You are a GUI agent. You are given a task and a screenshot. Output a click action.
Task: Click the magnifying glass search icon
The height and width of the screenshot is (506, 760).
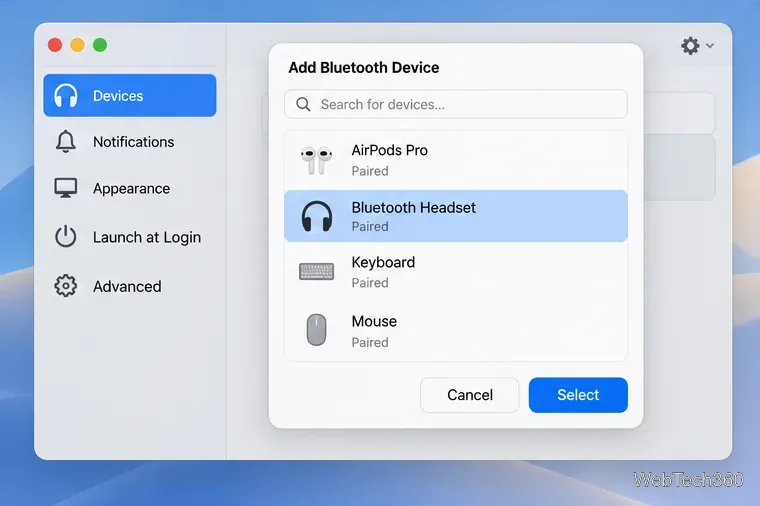coord(303,104)
